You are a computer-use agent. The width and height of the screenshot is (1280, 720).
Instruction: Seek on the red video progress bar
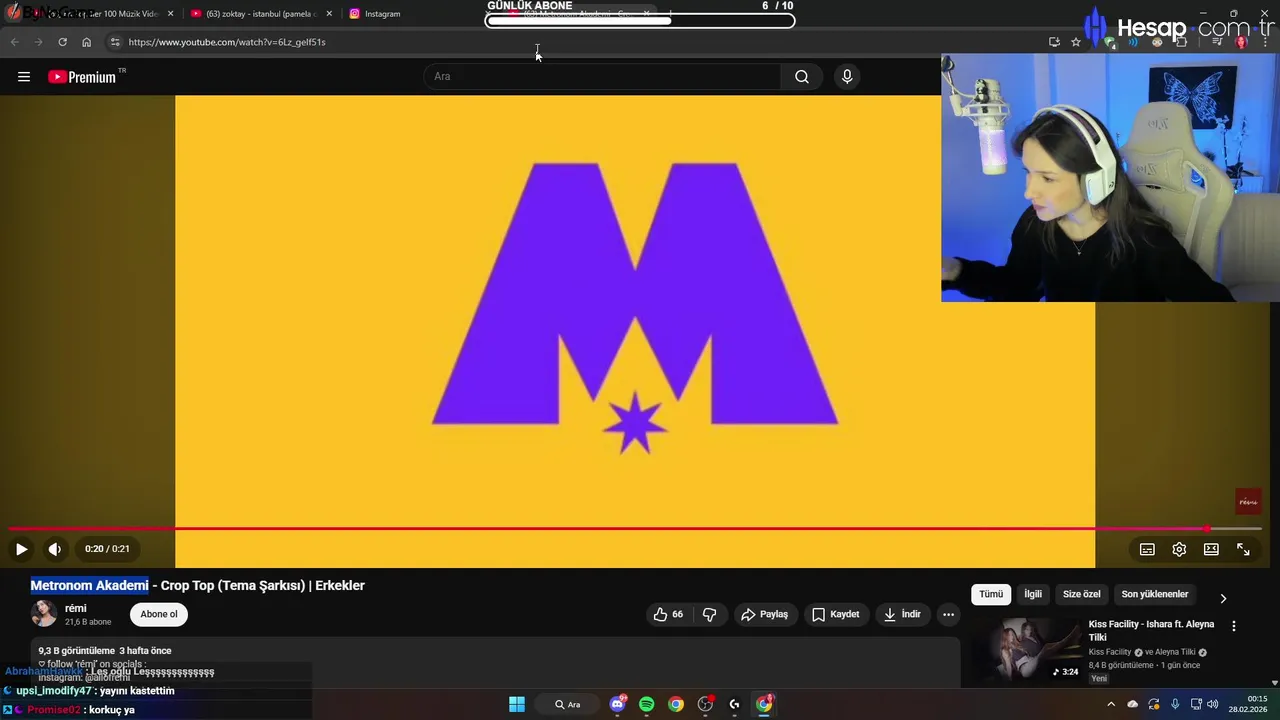click(635, 528)
